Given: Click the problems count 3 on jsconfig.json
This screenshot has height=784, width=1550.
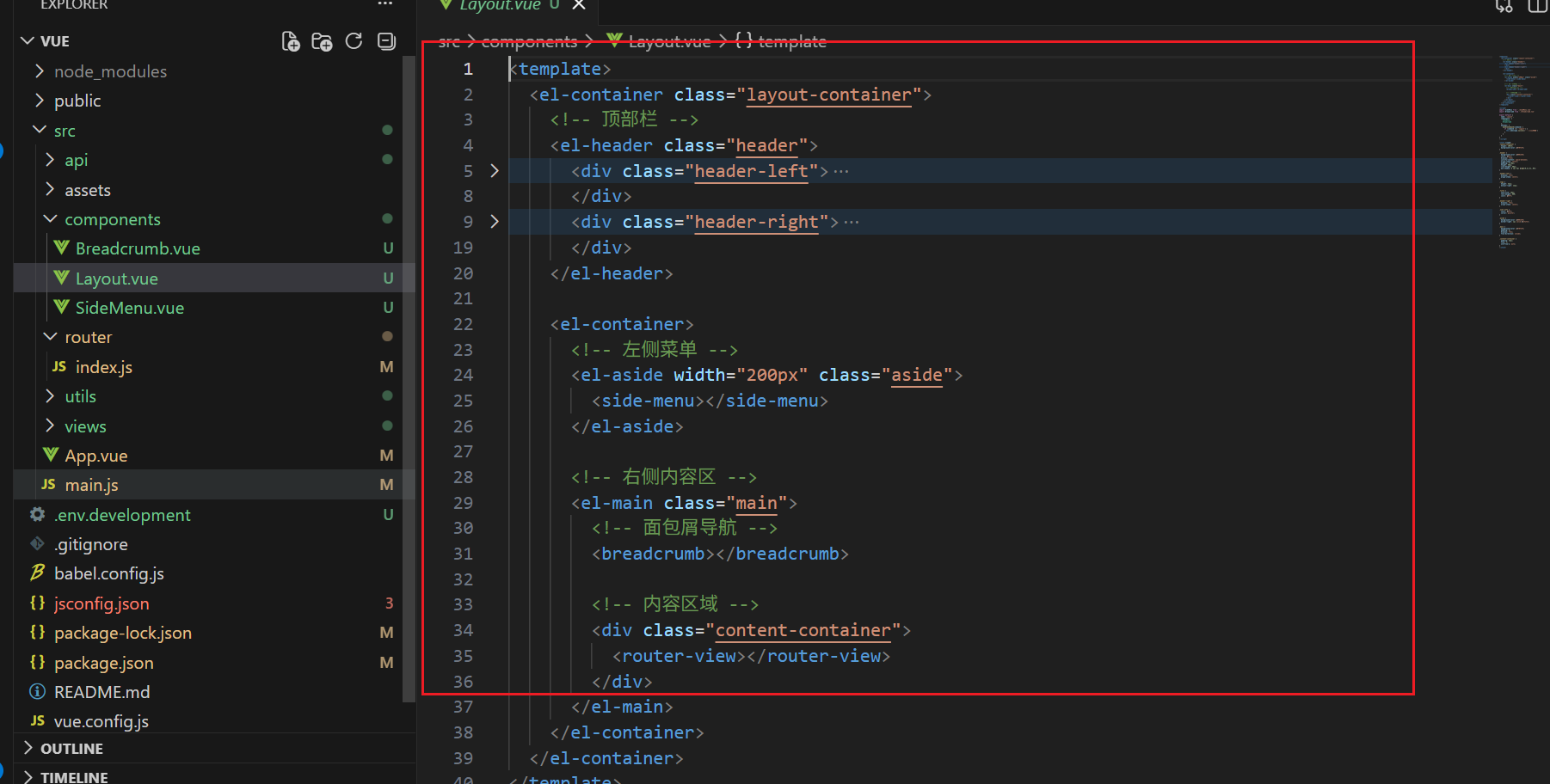Looking at the screenshot, I should (389, 603).
